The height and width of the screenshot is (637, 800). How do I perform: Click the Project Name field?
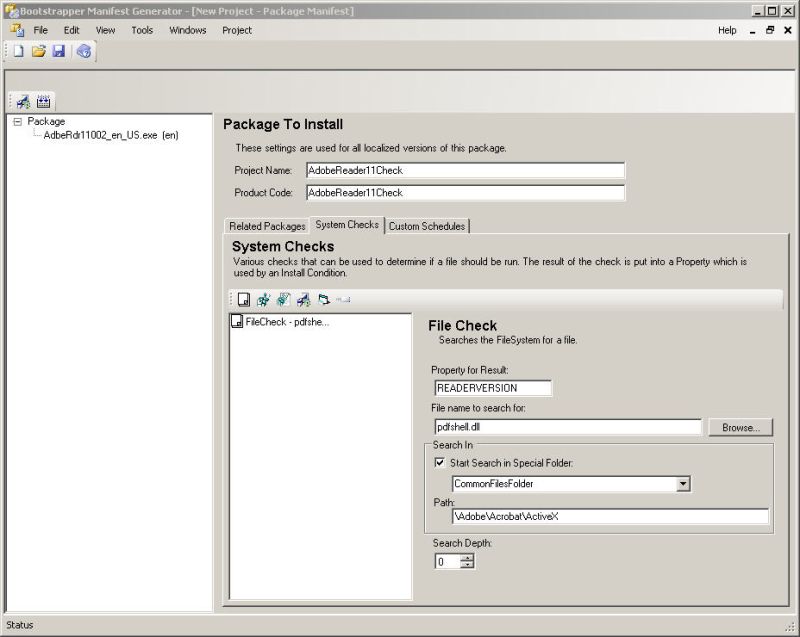pyautogui.click(x=465, y=170)
